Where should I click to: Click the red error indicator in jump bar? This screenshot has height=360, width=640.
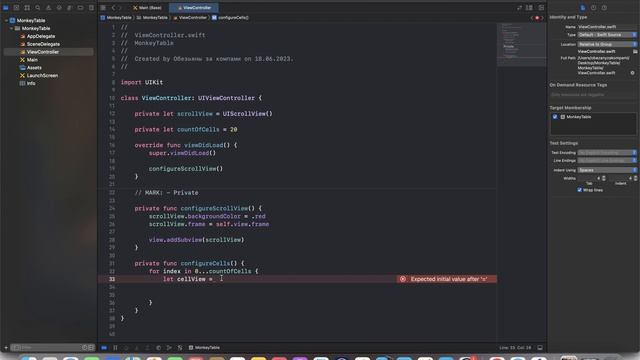click(537, 18)
